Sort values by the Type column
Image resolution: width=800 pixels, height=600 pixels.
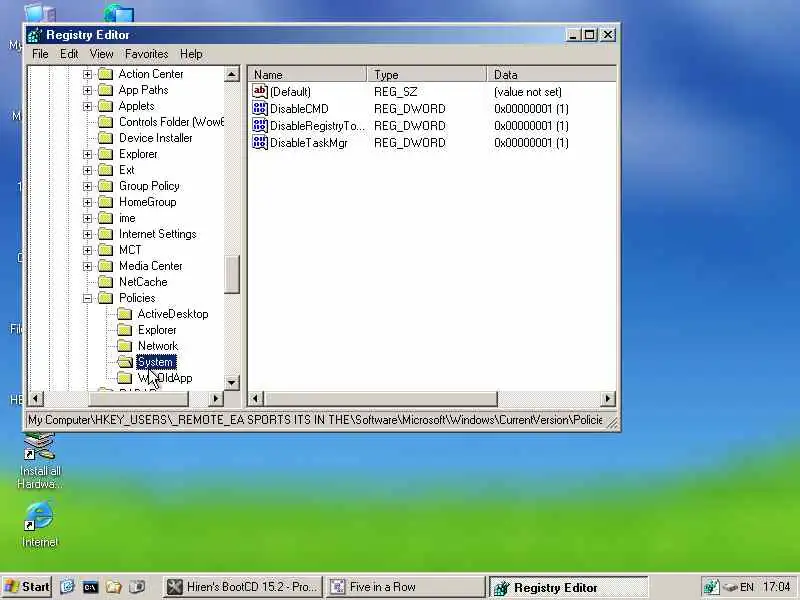[427, 74]
